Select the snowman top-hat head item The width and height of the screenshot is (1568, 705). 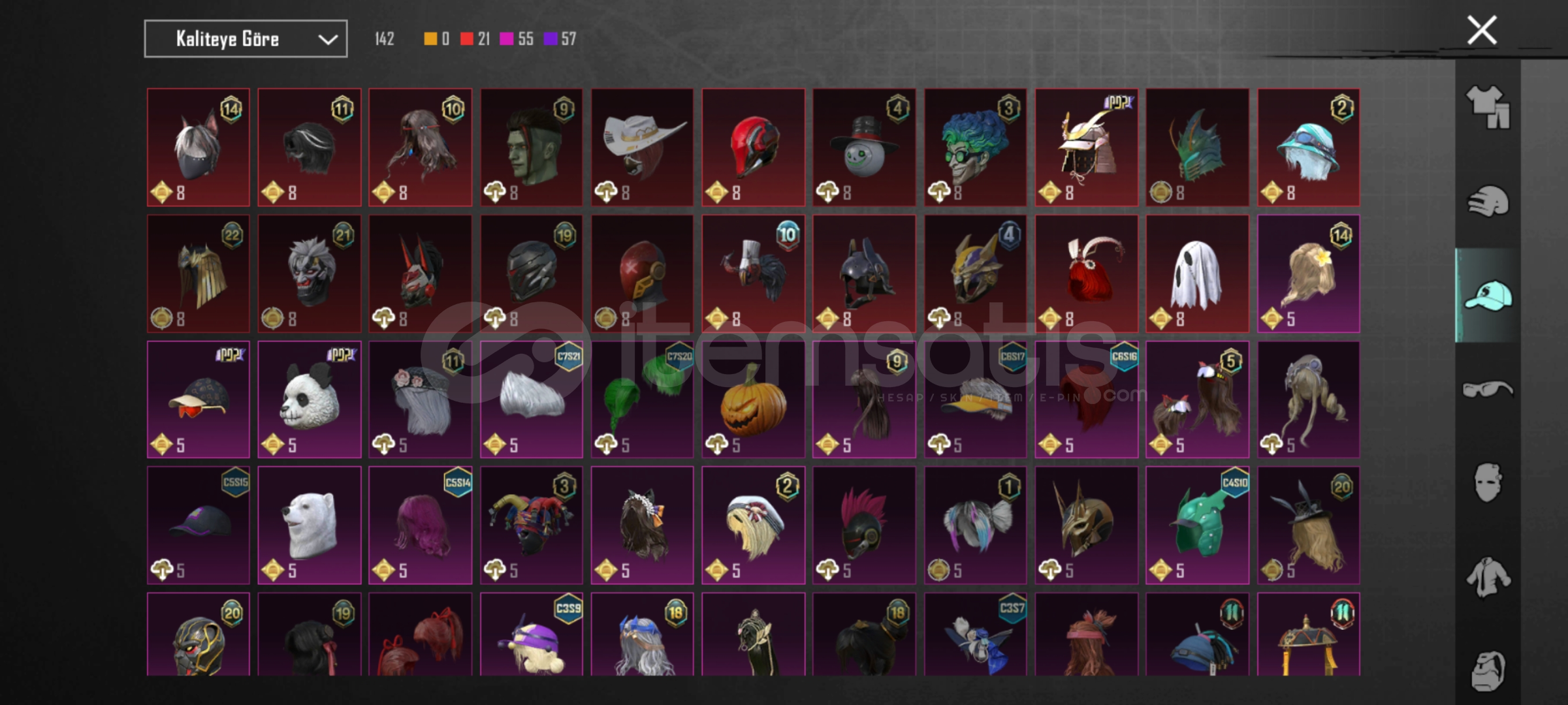tap(865, 148)
